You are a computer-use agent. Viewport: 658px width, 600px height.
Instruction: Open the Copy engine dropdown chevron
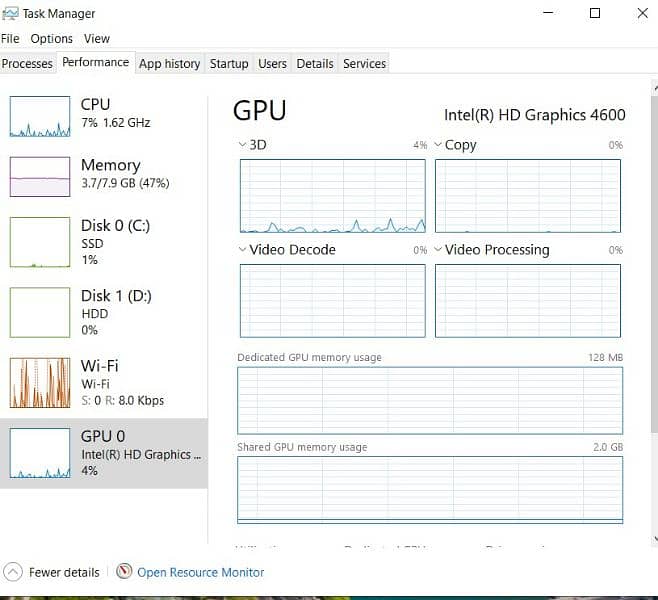pos(438,145)
